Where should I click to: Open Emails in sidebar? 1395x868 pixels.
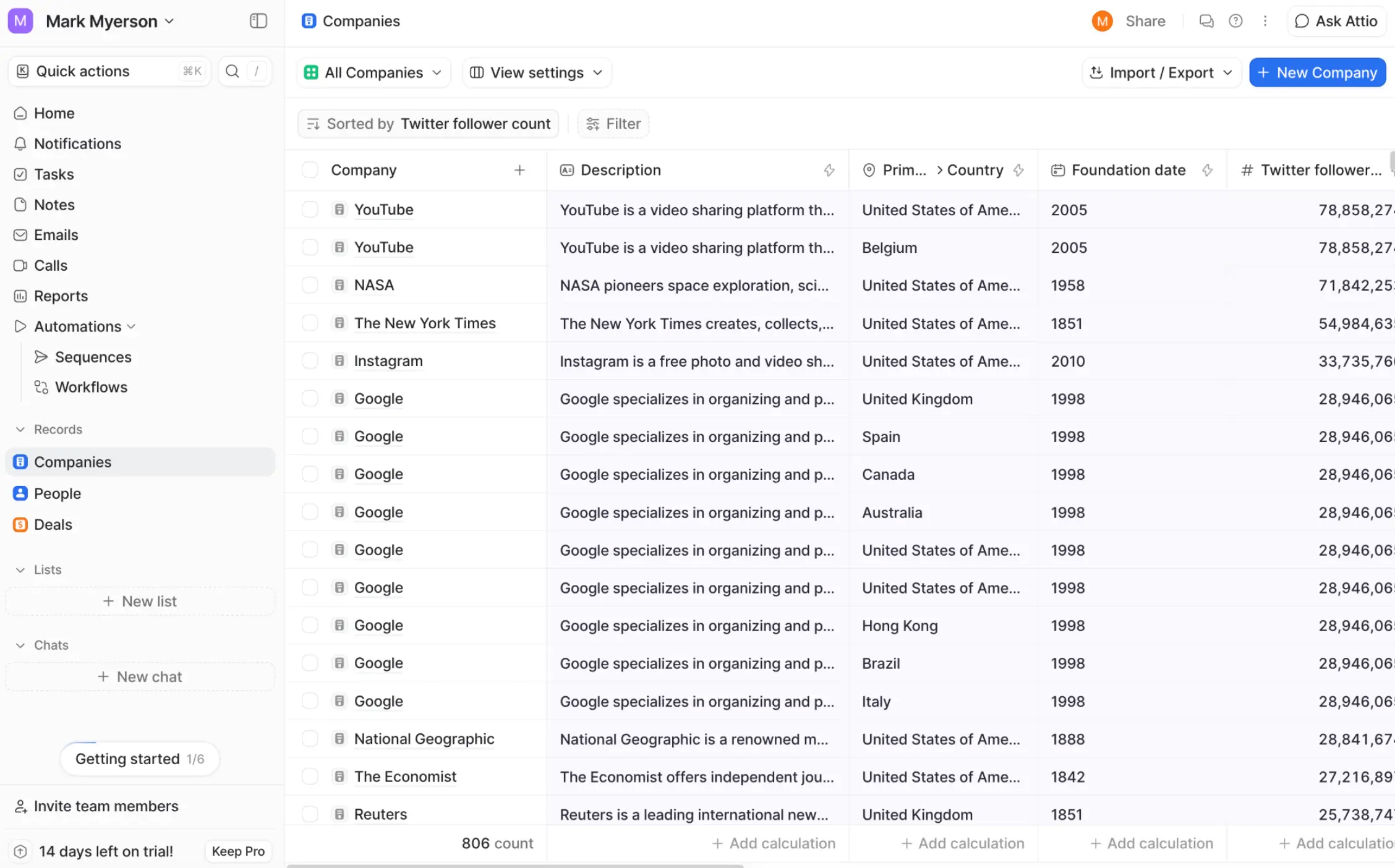point(140,235)
